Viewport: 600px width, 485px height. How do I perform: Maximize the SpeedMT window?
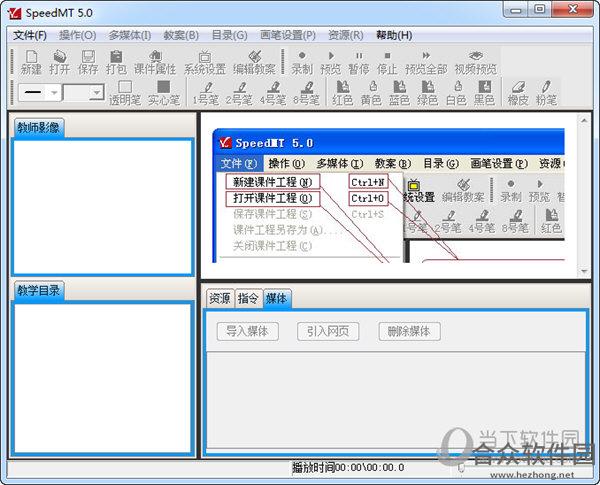[540, 10]
